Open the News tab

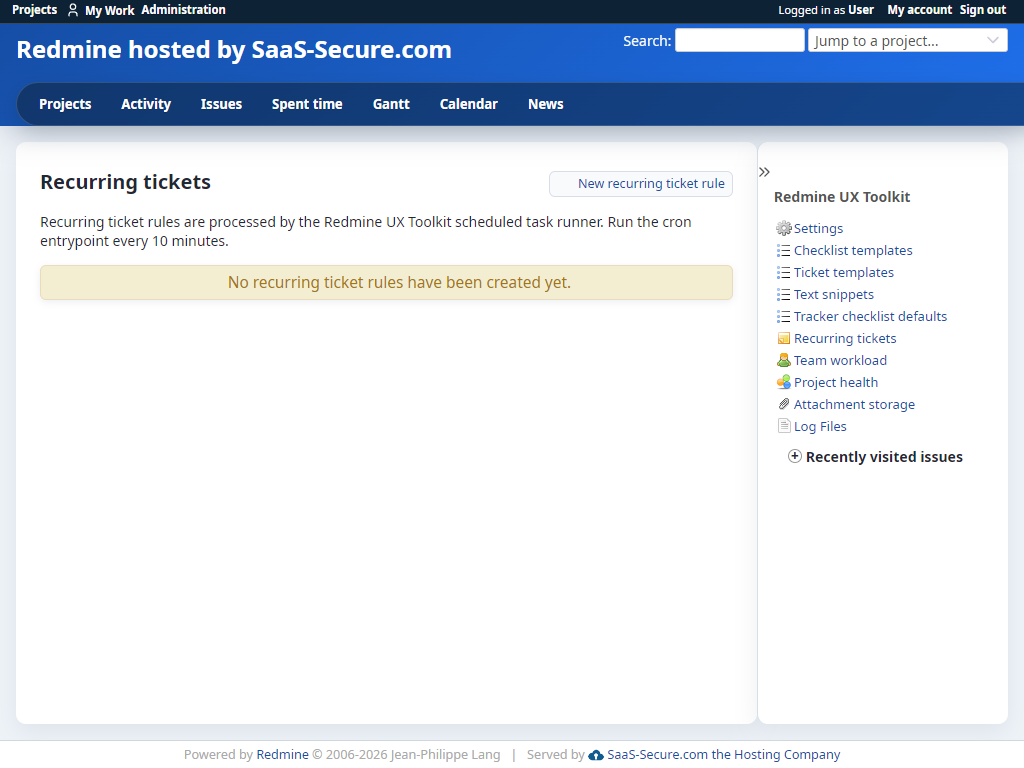click(x=546, y=104)
